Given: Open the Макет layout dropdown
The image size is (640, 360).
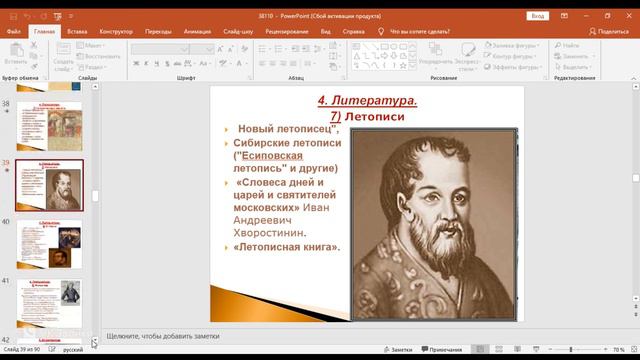Looking at the screenshot, I should point(91,45).
